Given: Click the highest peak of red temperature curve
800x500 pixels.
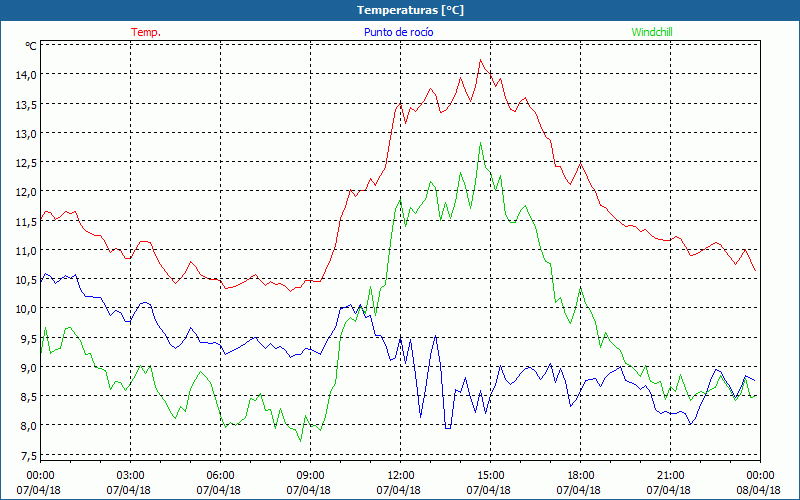Looking at the screenshot, I should (481, 60).
